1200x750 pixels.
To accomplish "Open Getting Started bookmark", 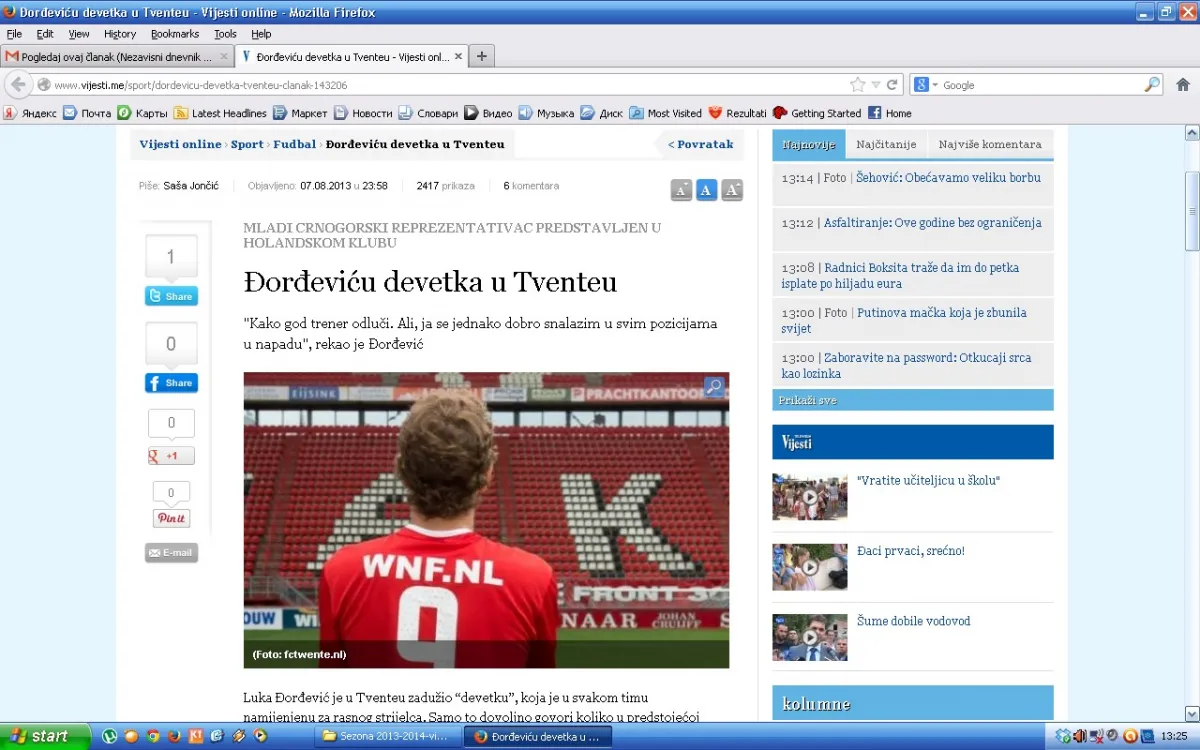I will tap(817, 113).
